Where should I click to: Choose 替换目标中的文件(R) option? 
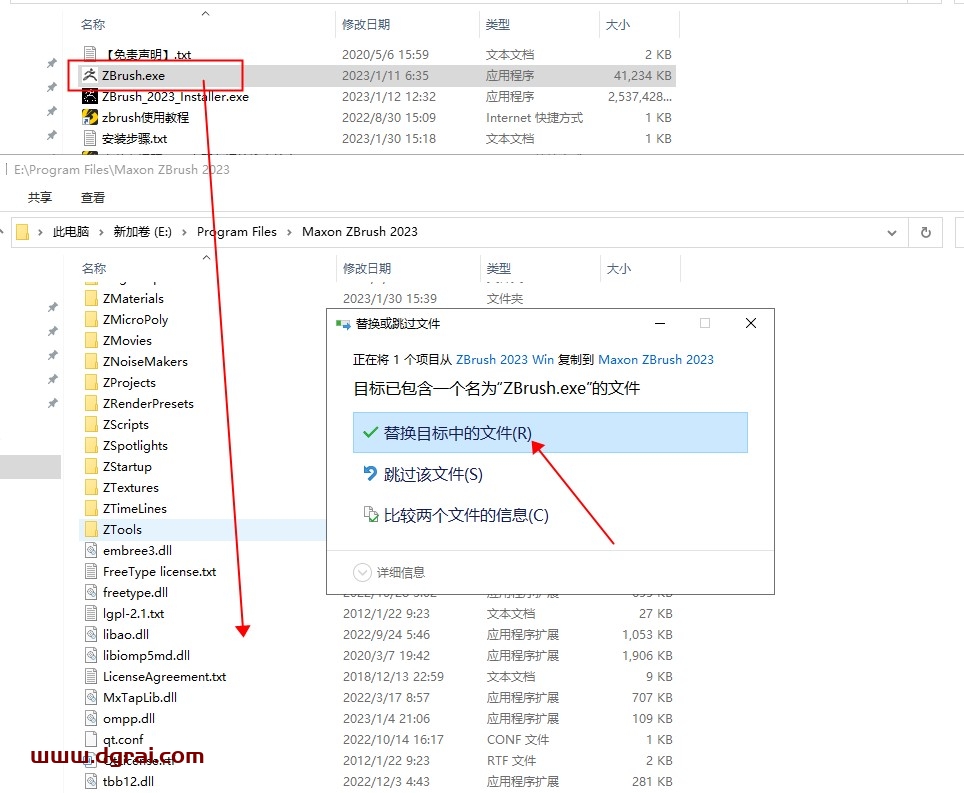point(458,433)
